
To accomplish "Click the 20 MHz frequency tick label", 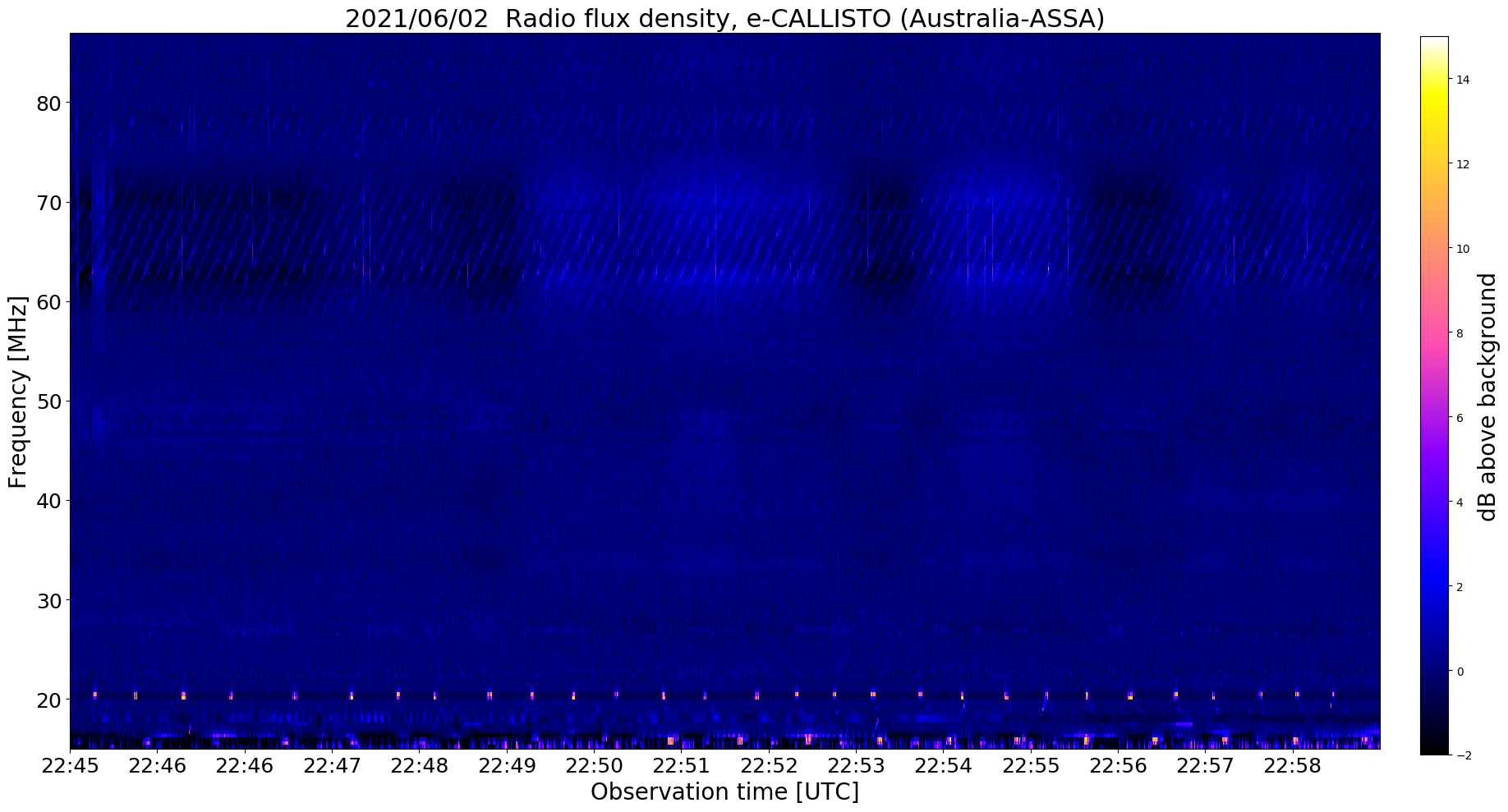I will click(48, 700).
